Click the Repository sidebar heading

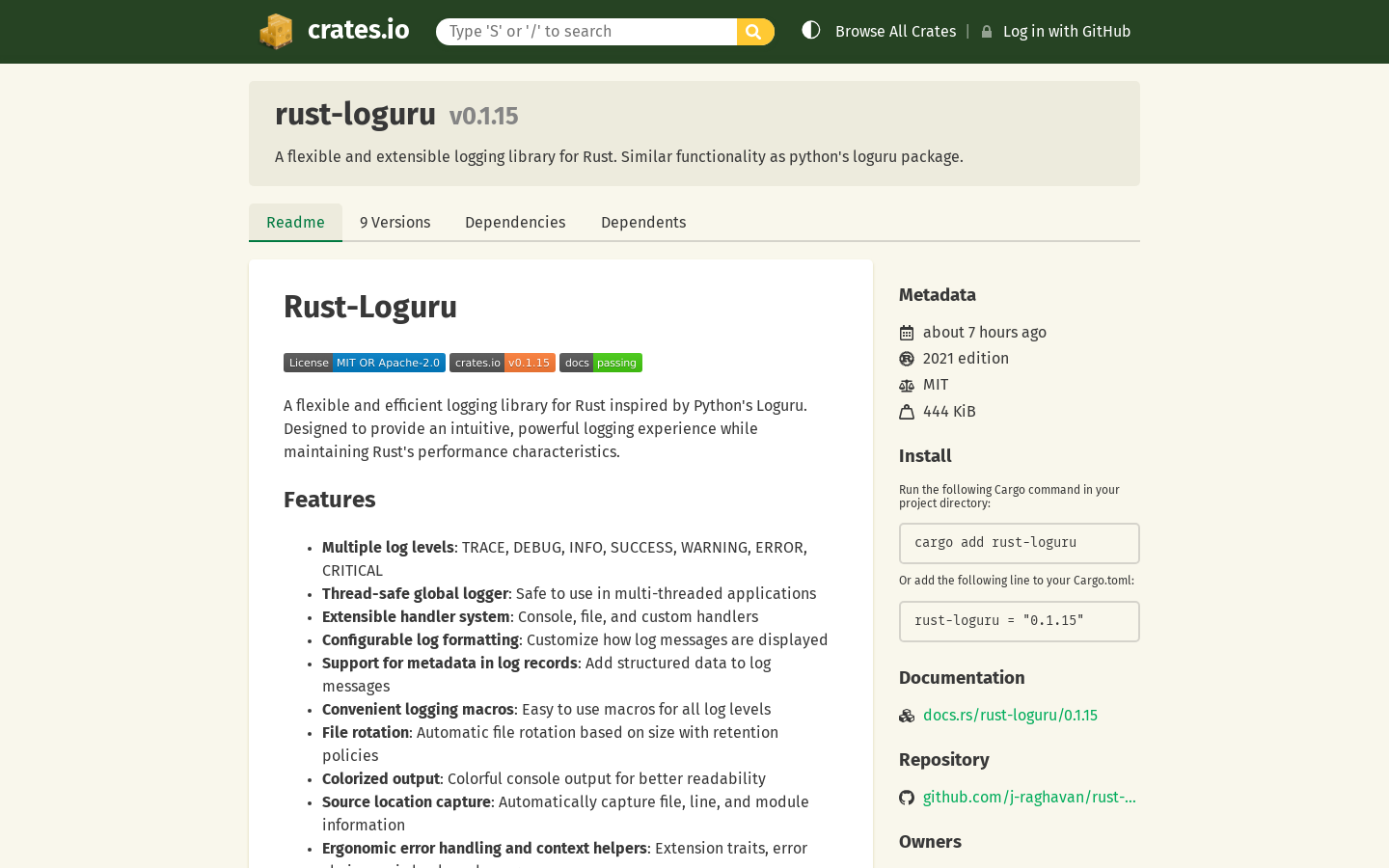[944, 760]
